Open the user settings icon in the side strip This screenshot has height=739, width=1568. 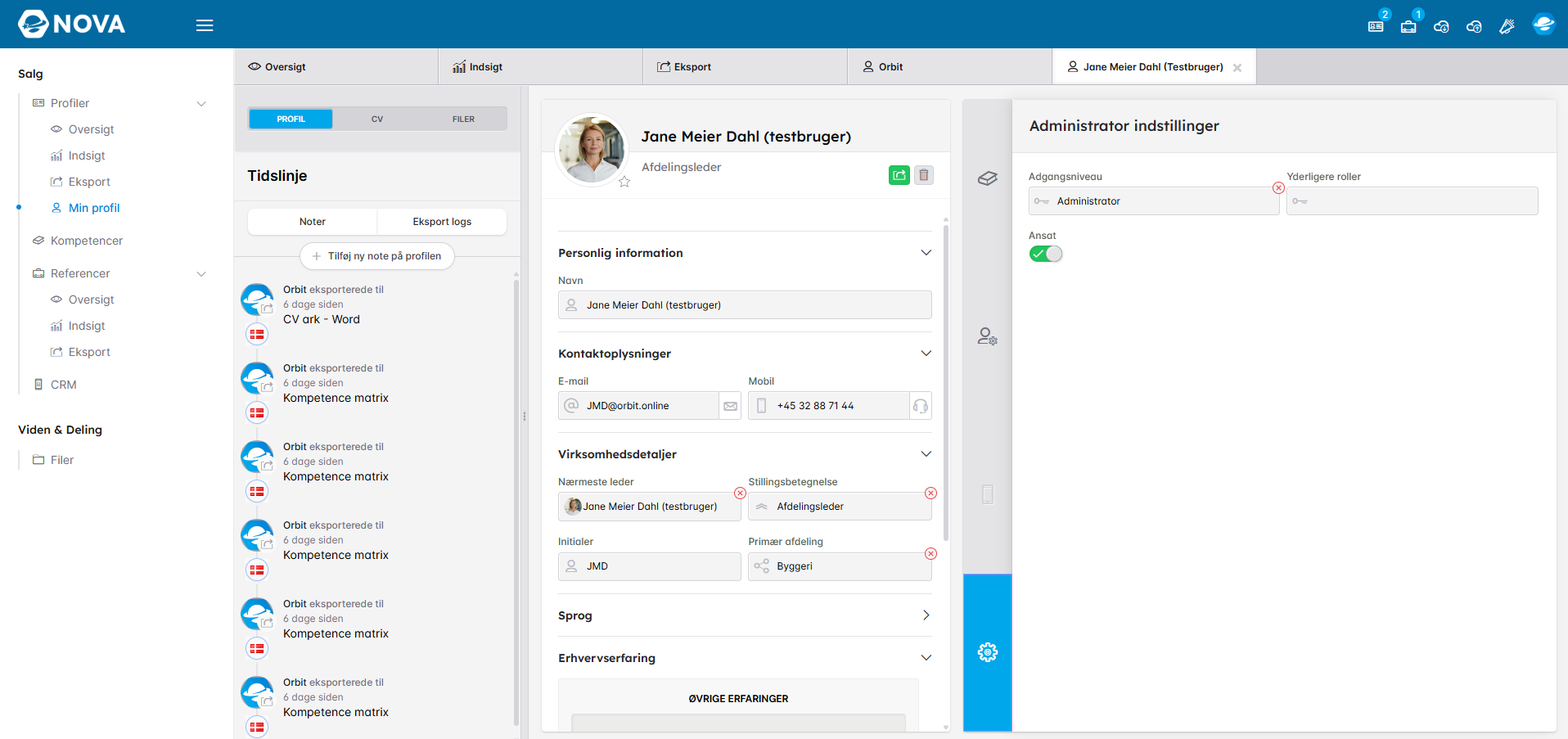point(988,336)
